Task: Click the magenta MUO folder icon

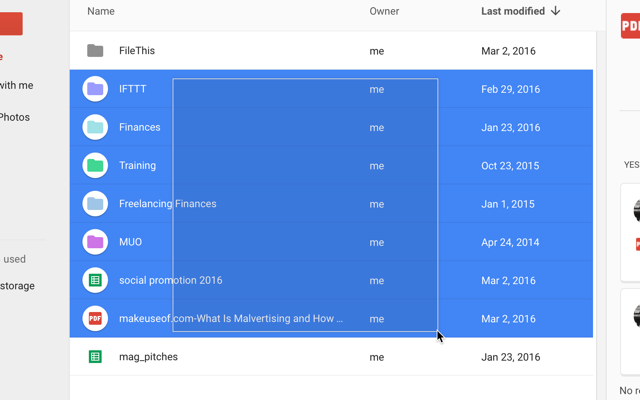Action: tap(95, 242)
